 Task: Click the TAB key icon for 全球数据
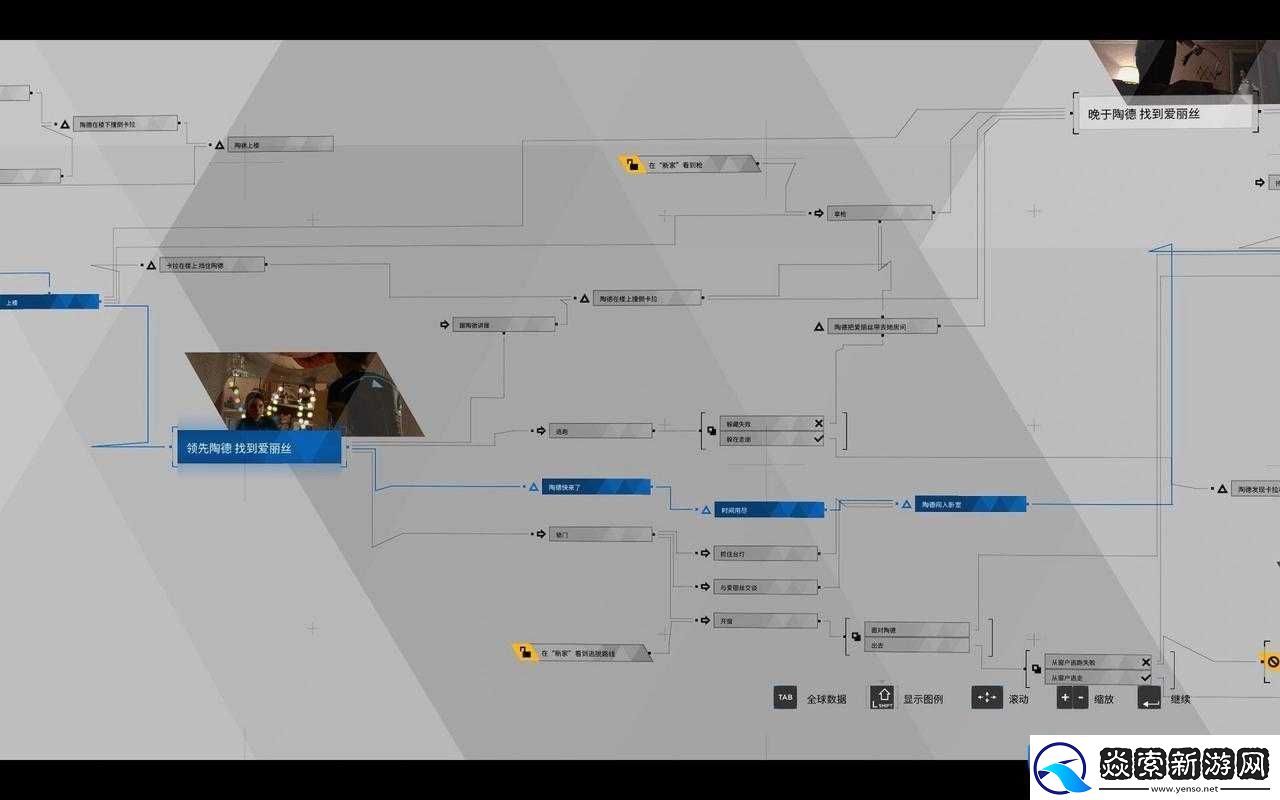(785, 697)
